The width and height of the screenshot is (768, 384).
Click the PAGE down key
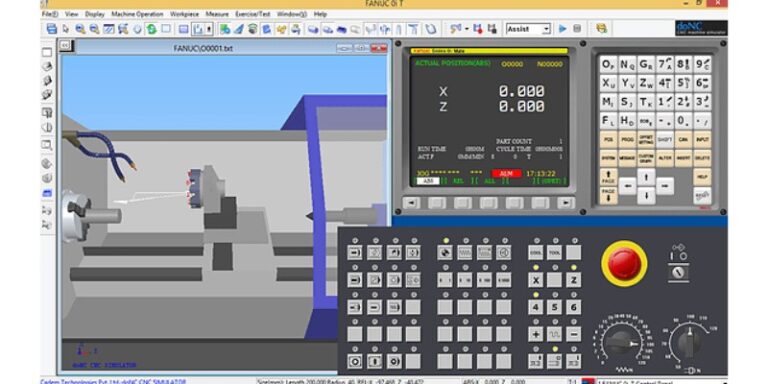point(608,195)
